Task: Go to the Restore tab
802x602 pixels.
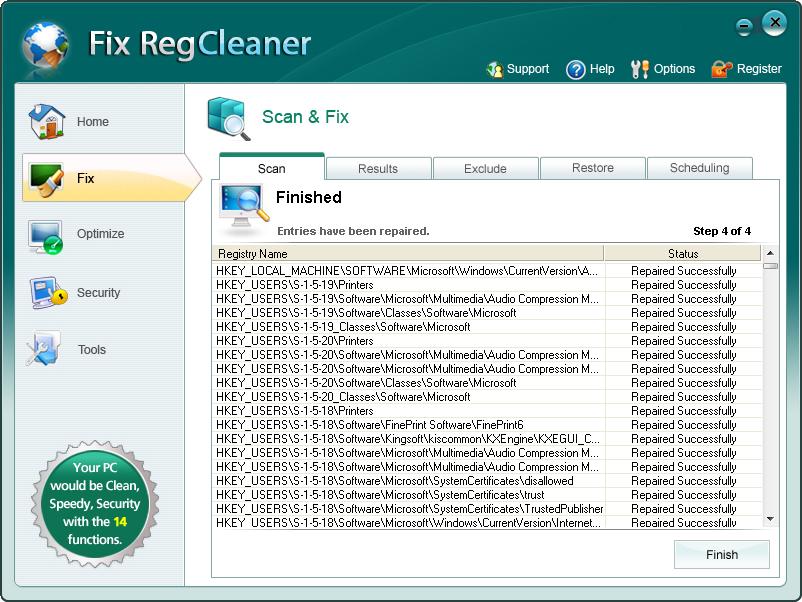Action: pyautogui.click(x=593, y=168)
